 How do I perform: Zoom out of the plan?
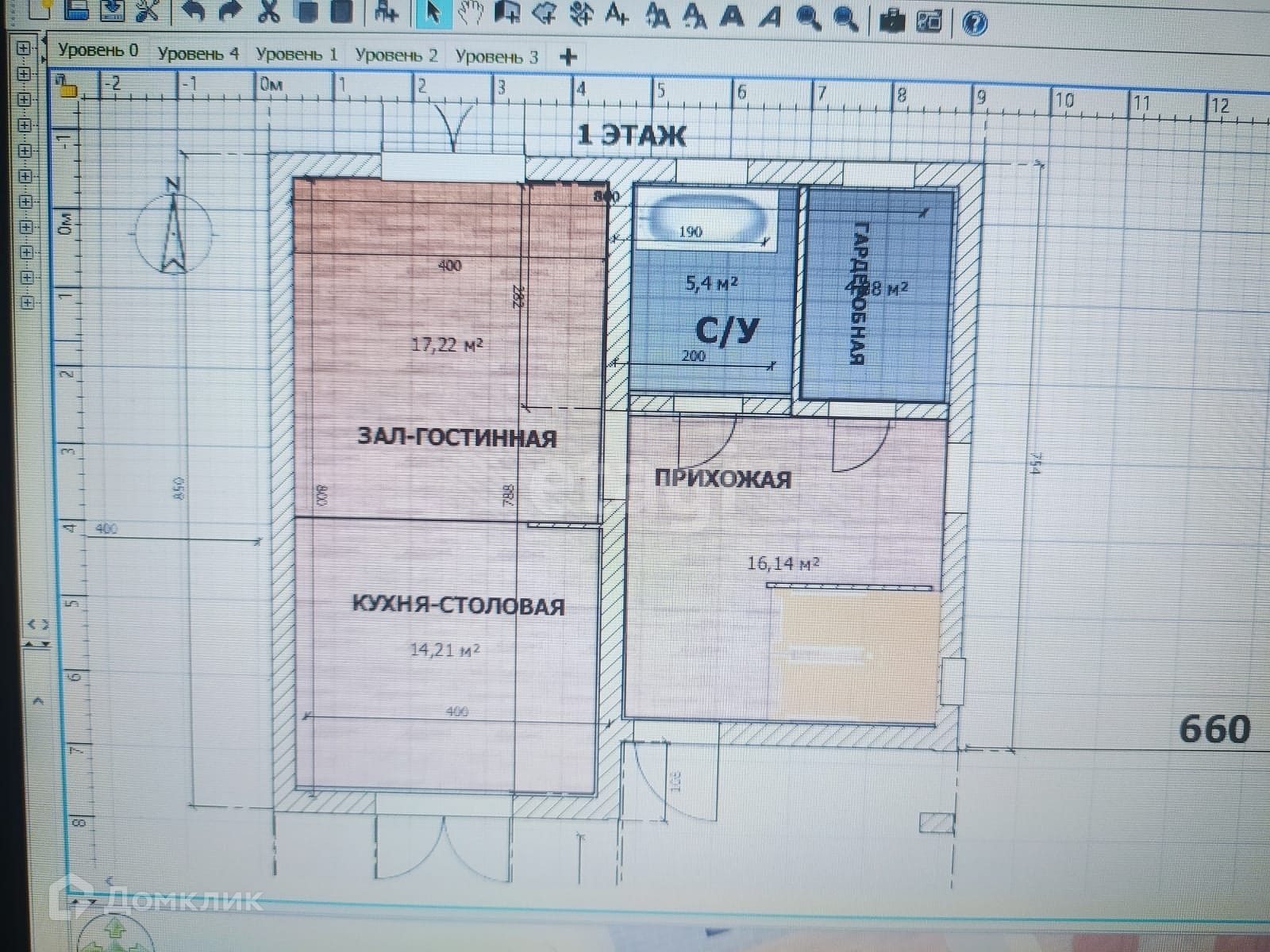[x=846, y=19]
